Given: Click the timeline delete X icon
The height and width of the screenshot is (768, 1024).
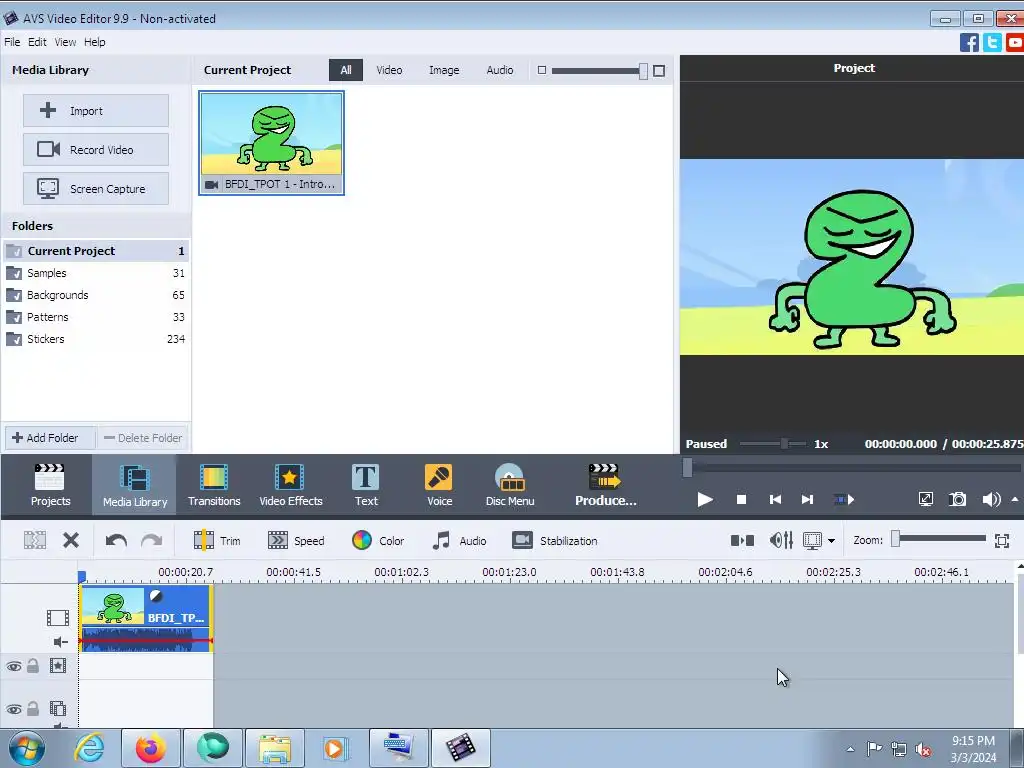Looking at the screenshot, I should tap(71, 540).
